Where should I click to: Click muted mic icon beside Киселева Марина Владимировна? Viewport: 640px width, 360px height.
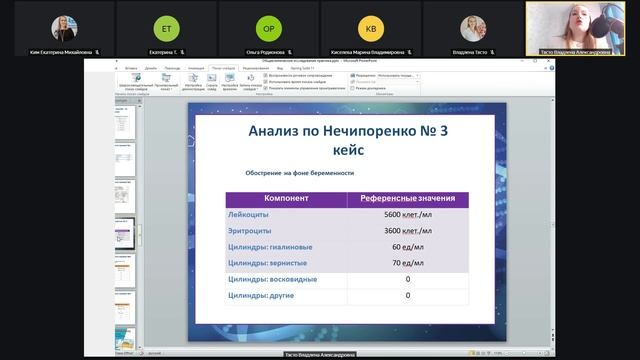pyautogui.click(x=409, y=52)
